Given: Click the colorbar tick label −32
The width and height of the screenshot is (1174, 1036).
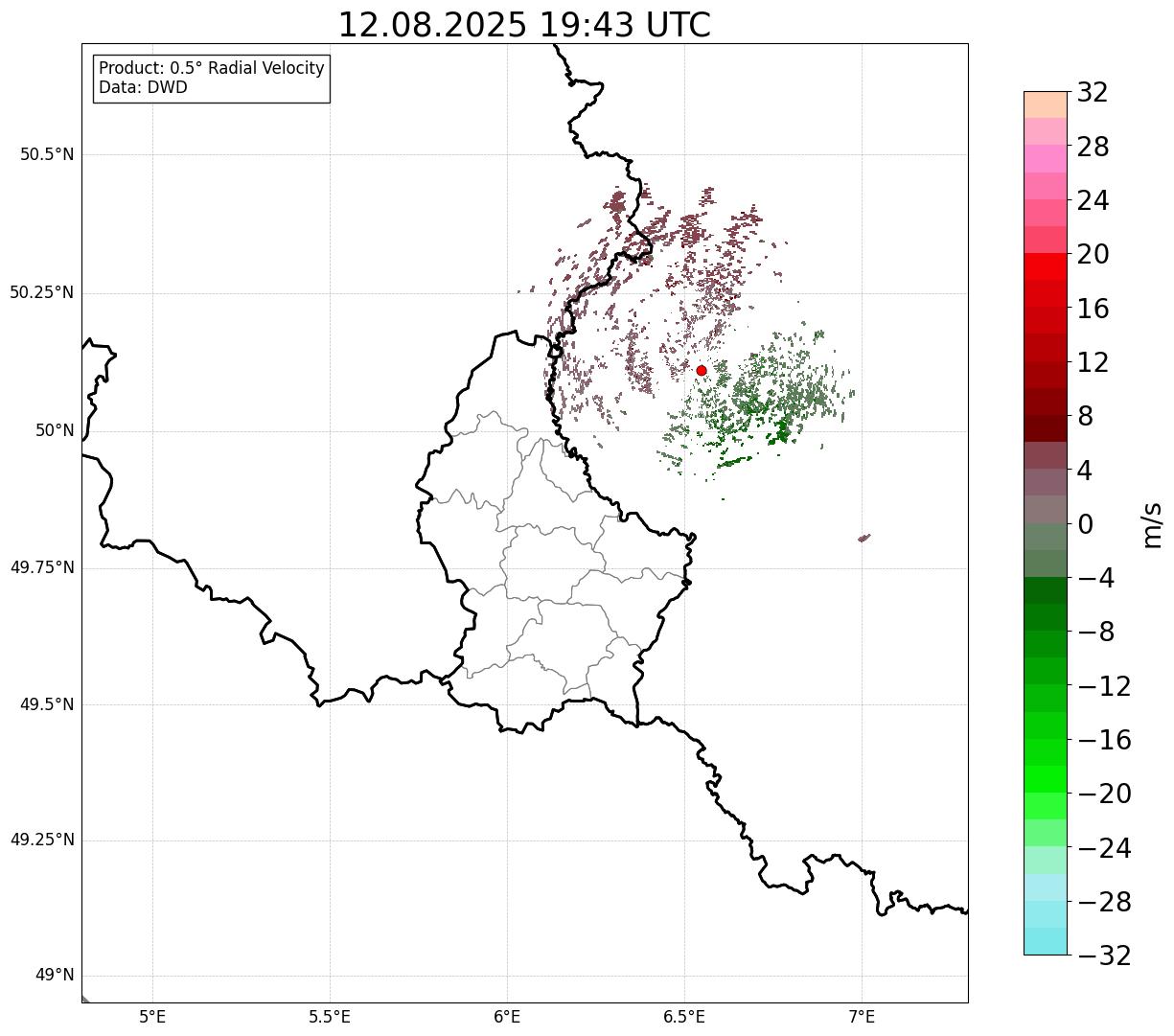Looking at the screenshot, I should [1104, 955].
